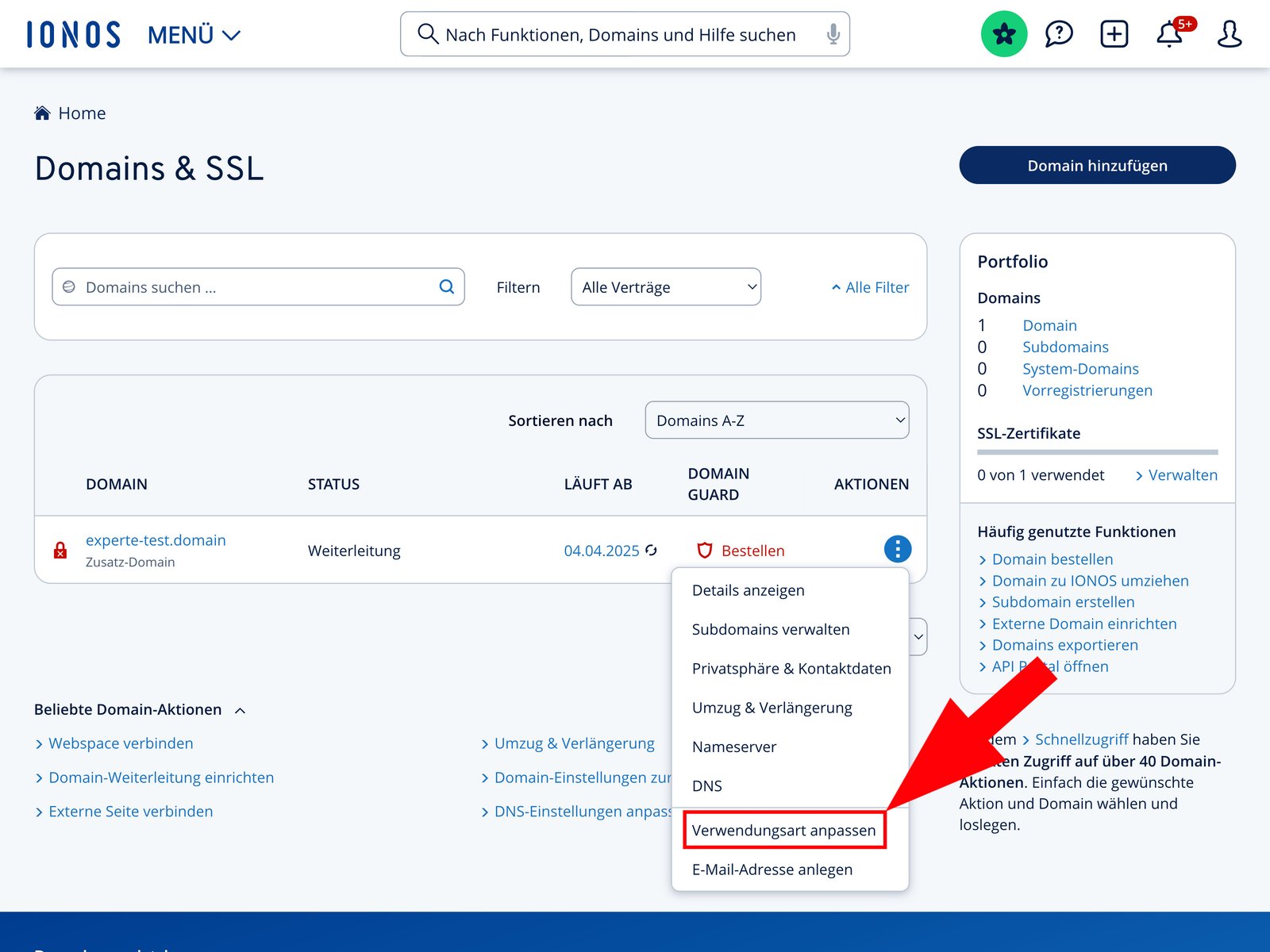Open the Domains A-Z sort dropdown
1270x952 pixels.
click(776, 420)
